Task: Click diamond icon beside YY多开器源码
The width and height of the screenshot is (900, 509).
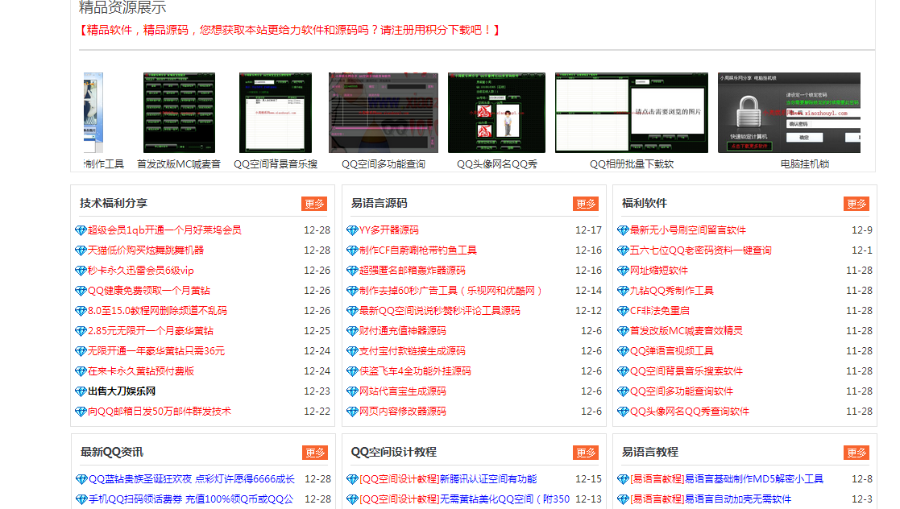Action: (x=352, y=230)
